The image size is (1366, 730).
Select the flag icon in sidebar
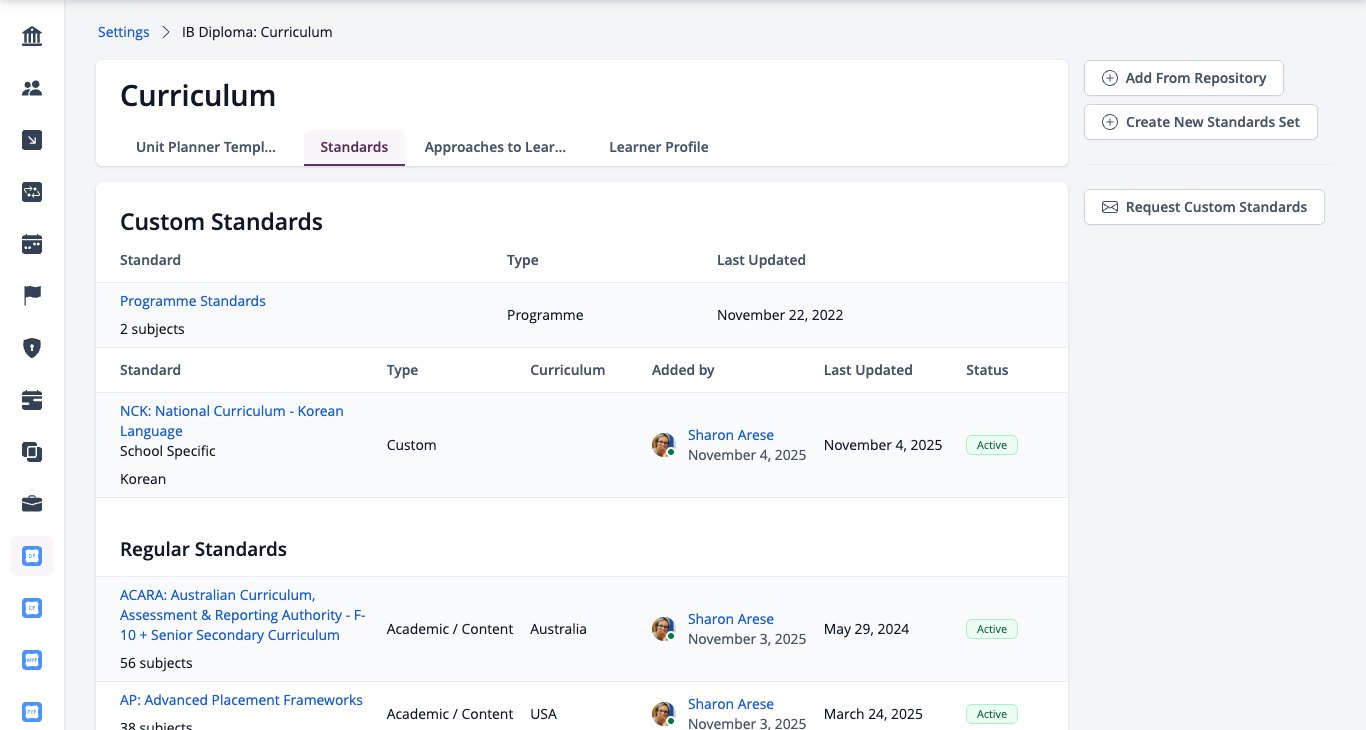point(32,296)
